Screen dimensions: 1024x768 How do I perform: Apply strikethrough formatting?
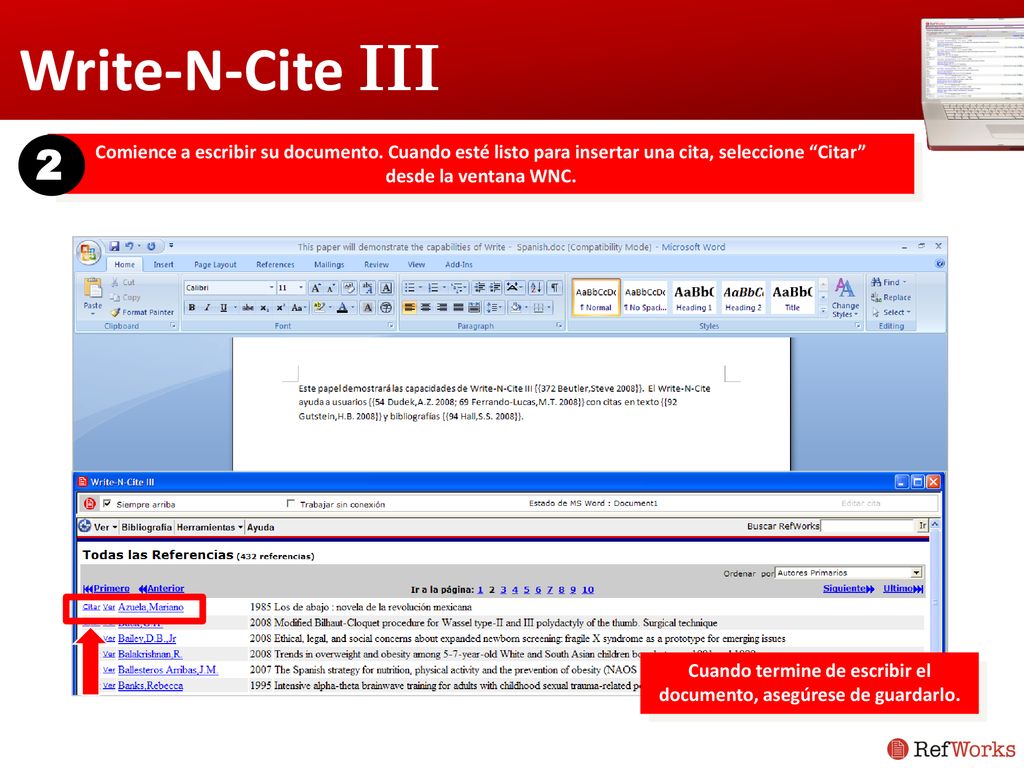coord(248,308)
